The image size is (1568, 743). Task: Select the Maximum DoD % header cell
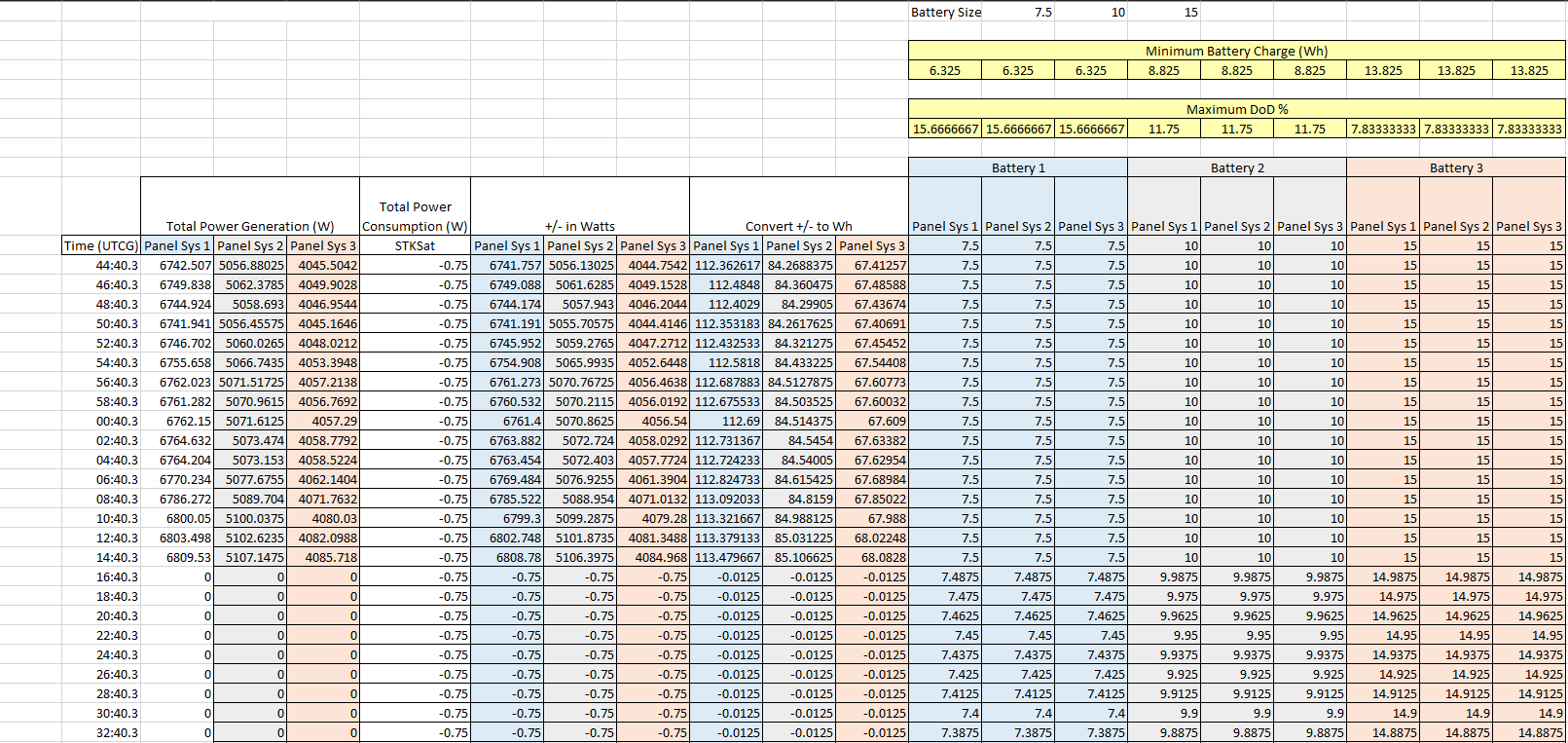(x=1236, y=109)
